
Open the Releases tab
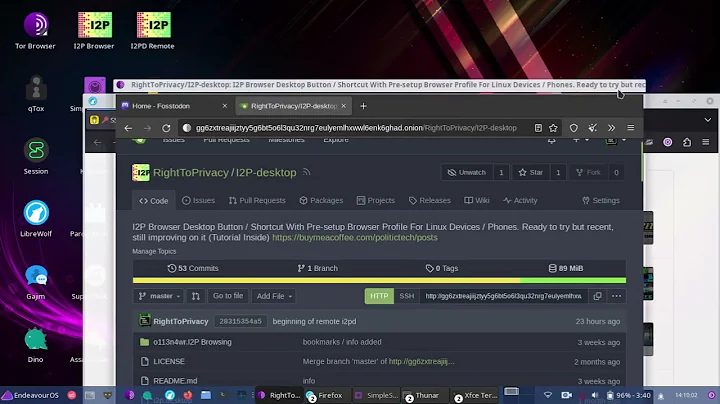(429, 201)
